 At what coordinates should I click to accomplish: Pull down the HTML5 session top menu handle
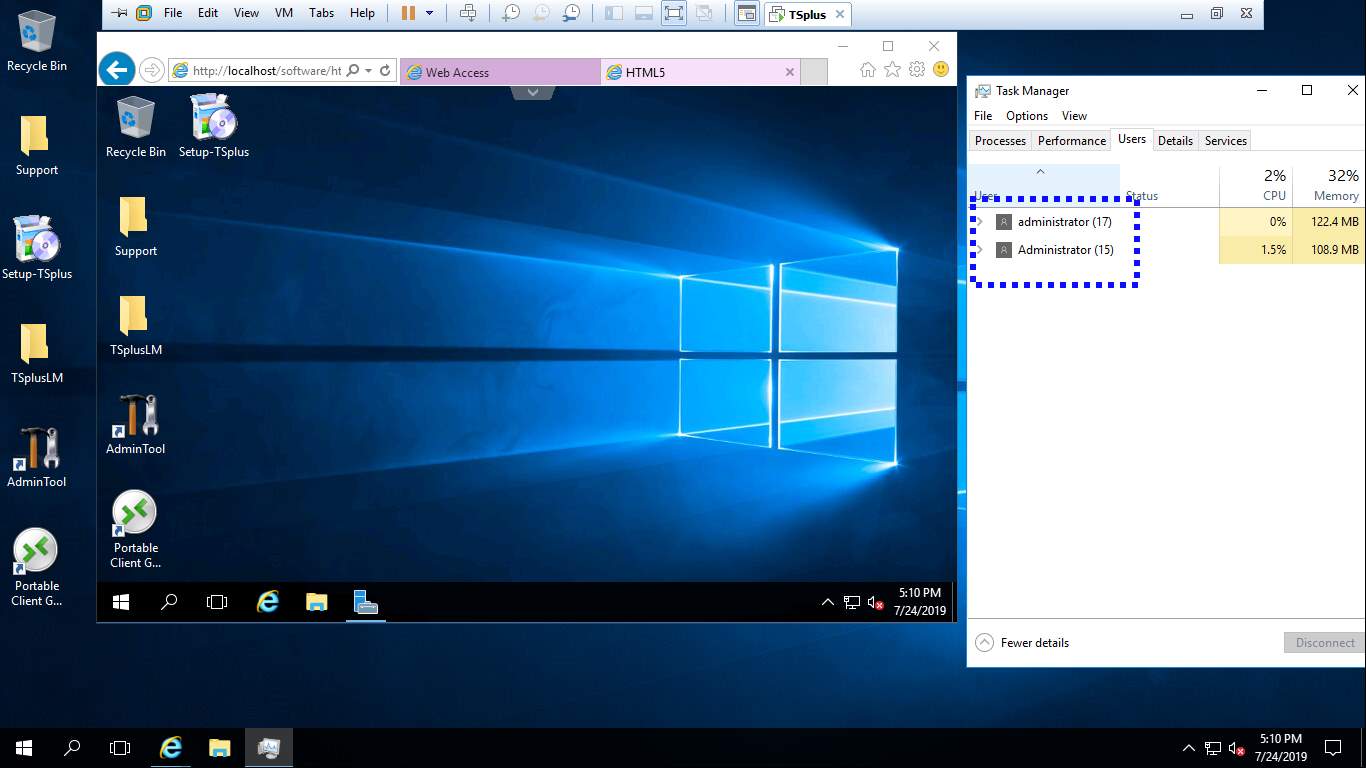click(533, 92)
